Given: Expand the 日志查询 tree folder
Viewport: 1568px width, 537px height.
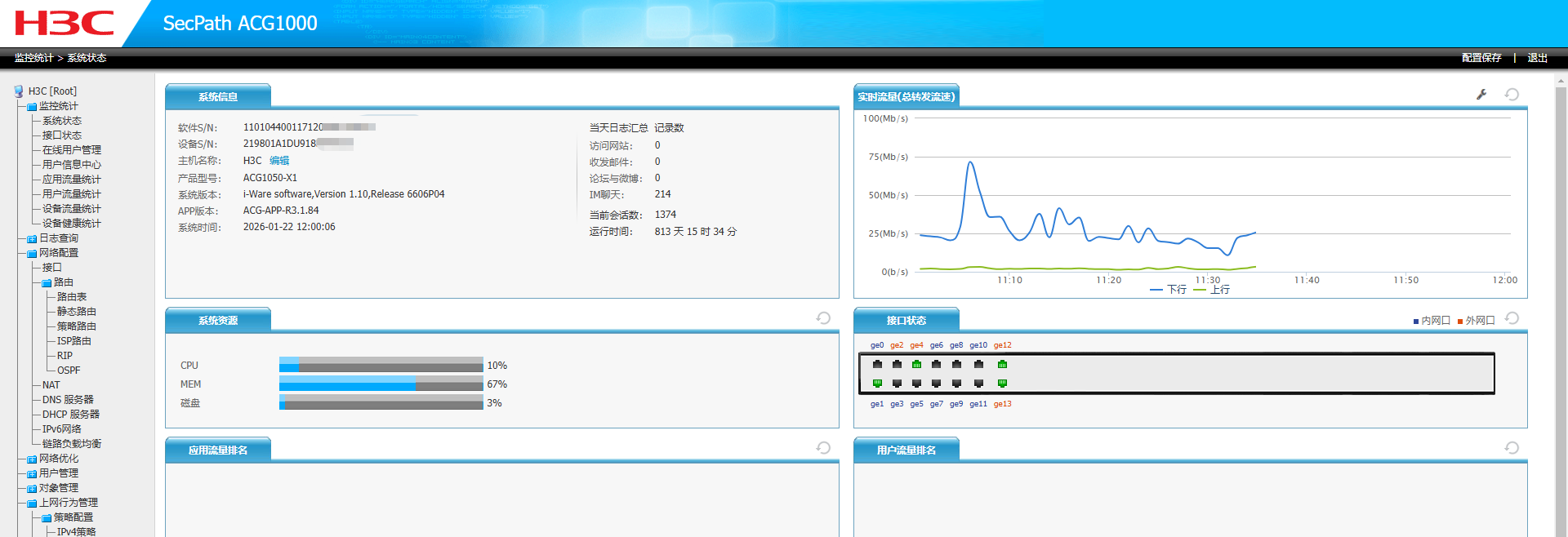Looking at the screenshot, I should click(32, 239).
